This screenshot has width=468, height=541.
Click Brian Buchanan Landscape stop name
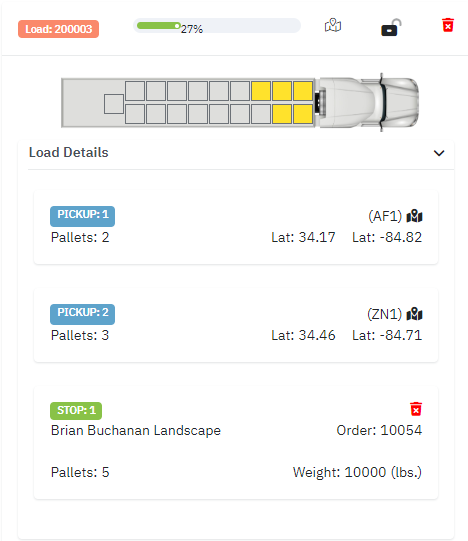[x=136, y=431]
